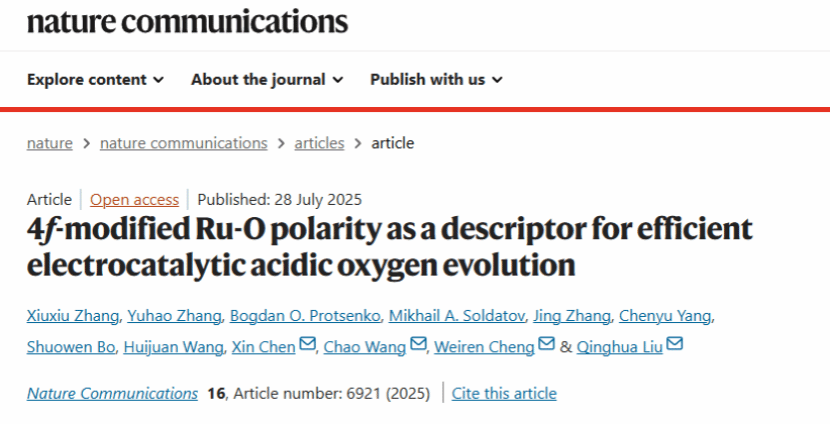The image size is (830, 424).
Task: Open author Xiuxiu Zhang's profile
Action: (73, 316)
